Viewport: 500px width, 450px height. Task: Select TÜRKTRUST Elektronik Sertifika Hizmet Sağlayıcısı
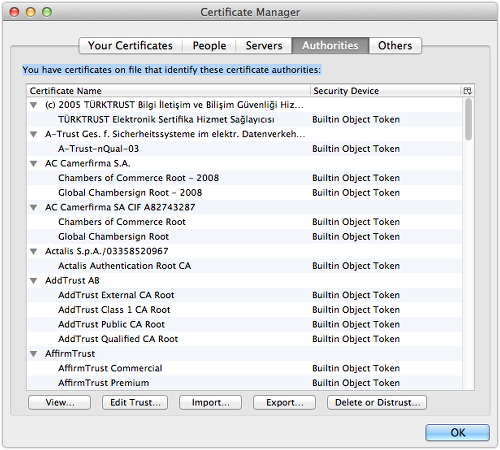pos(244,120)
